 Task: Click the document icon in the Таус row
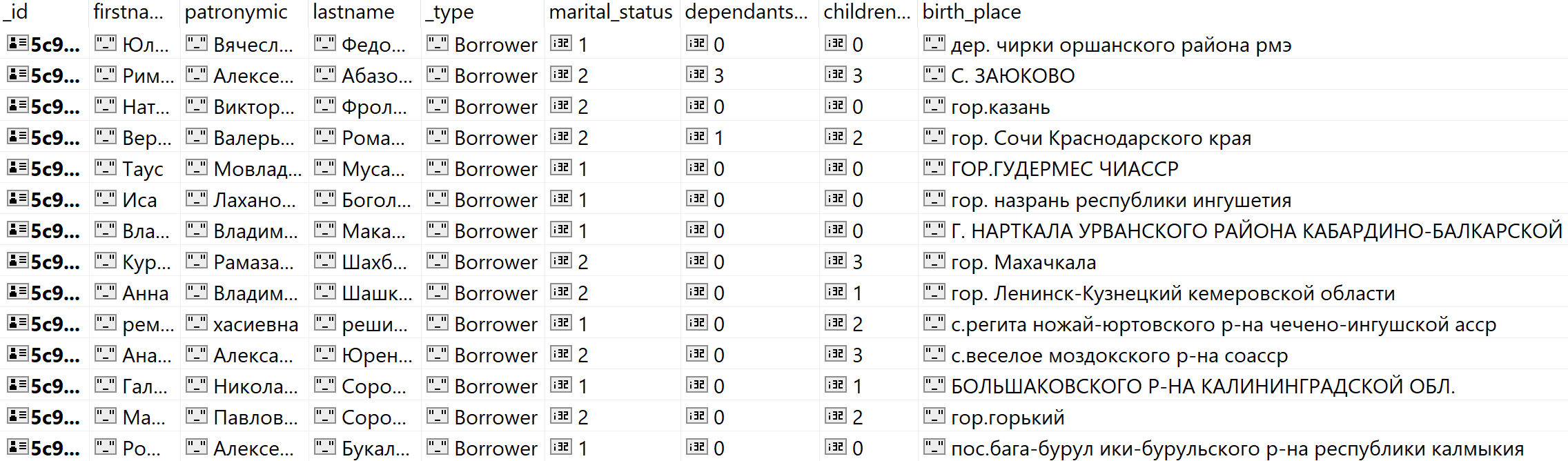pos(17,168)
